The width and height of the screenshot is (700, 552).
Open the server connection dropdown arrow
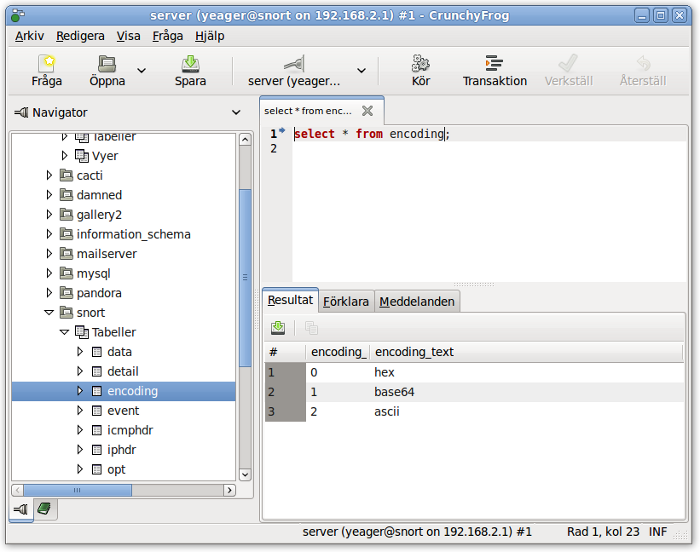click(362, 71)
